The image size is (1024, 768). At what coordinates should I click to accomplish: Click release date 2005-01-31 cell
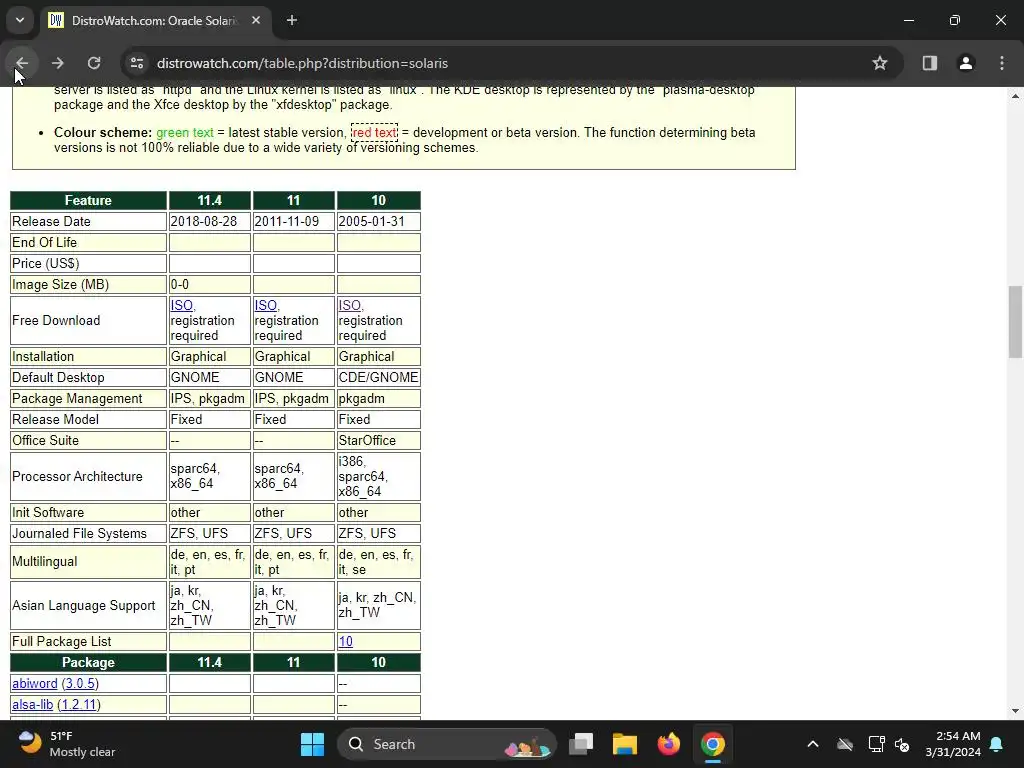click(x=378, y=221)
